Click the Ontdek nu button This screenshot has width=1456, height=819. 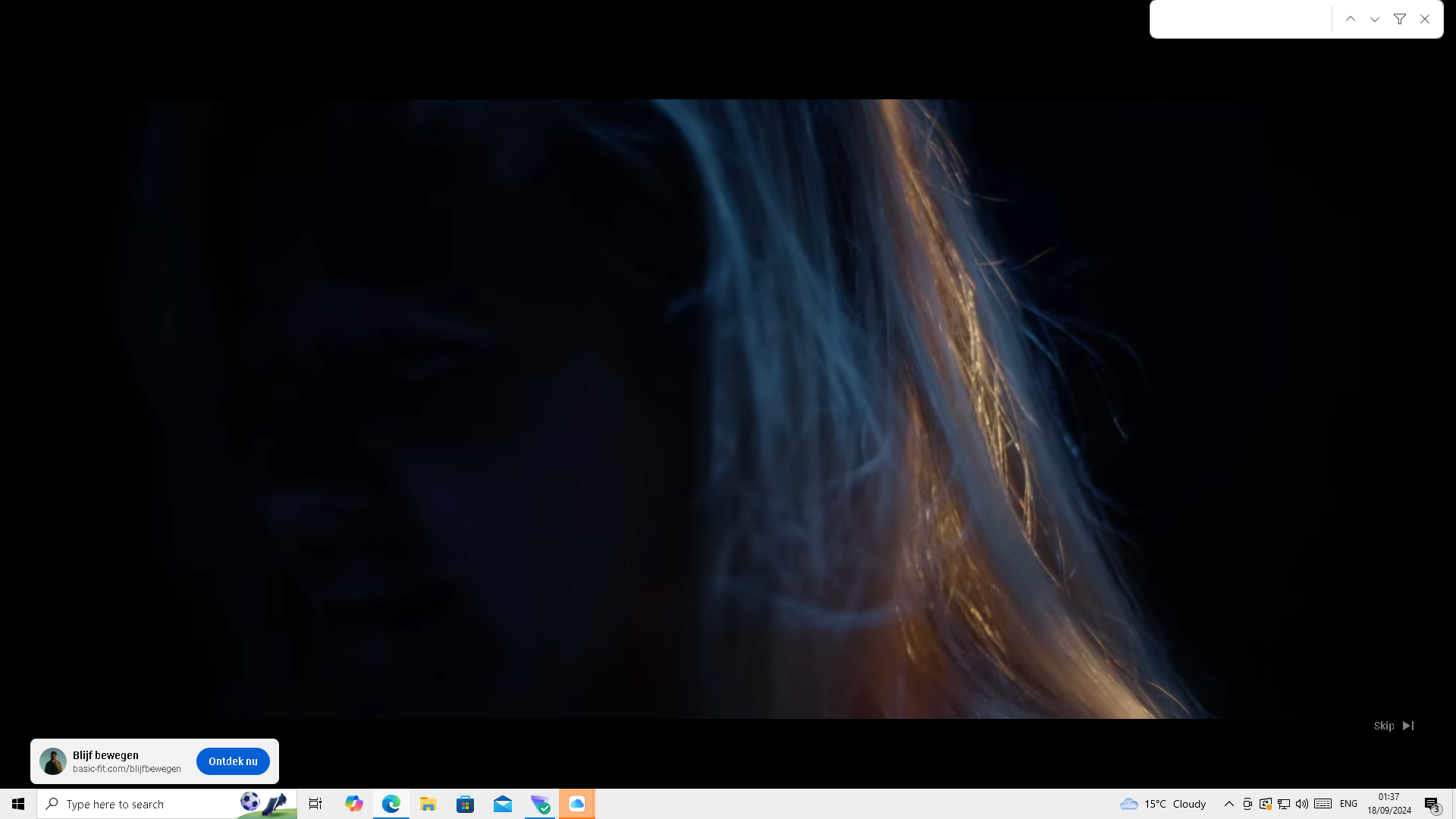233,761
